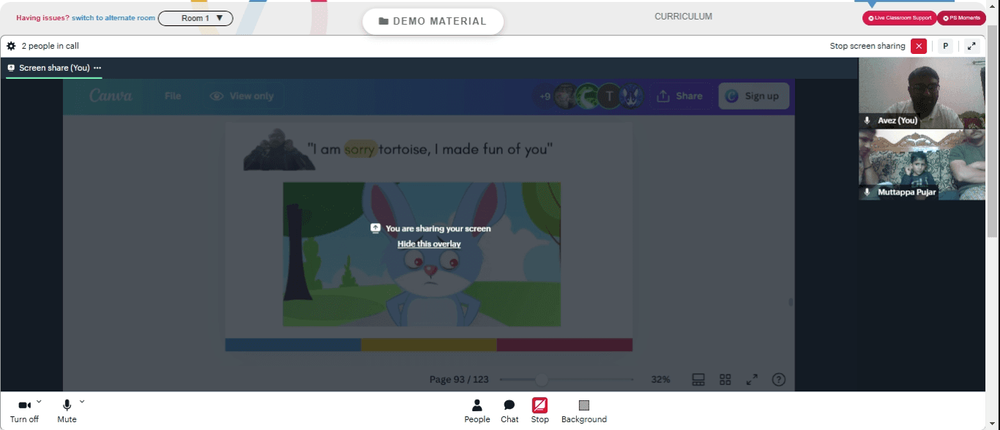1000x430 pixels.
Task: Stop screen sharing with red X button
Action: click(x=918, y=46)
